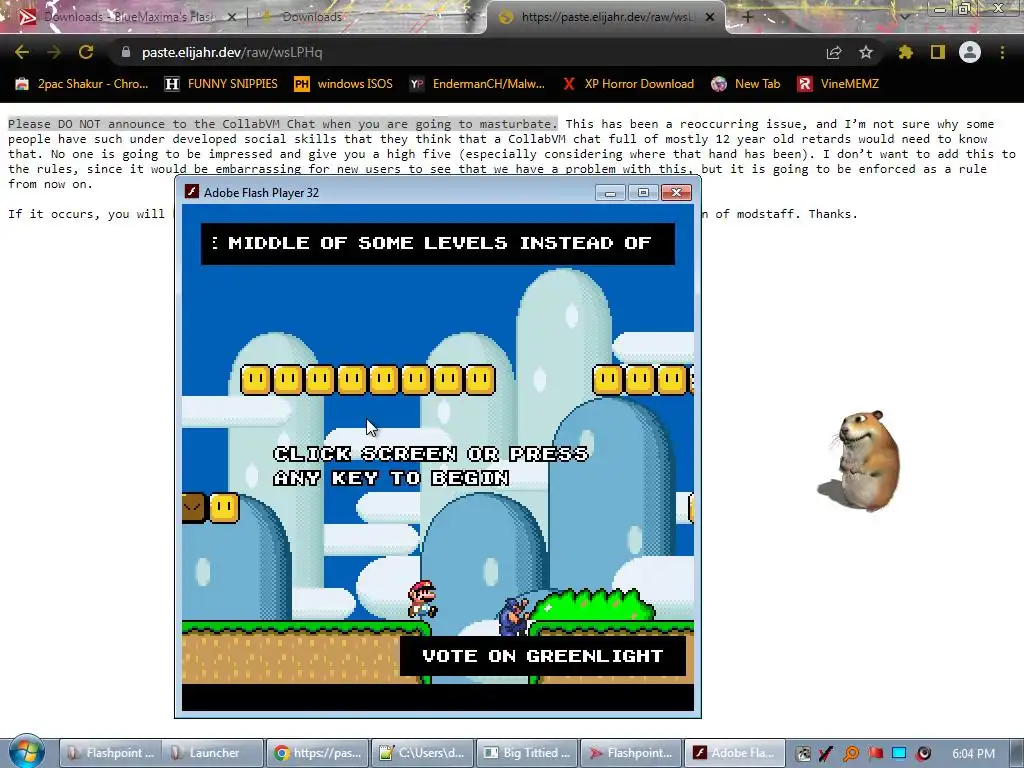Bookmark this page with the star icon
This screenshot has width=1024, height=768.
[866, 52]
